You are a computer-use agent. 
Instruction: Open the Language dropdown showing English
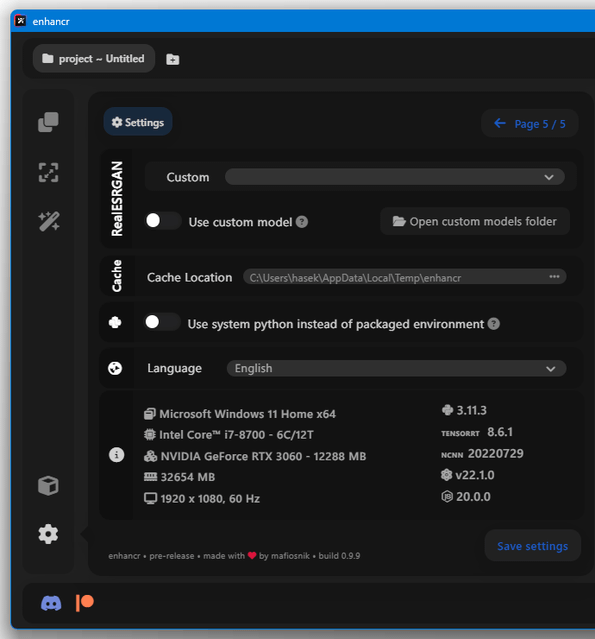pos(397,368)
